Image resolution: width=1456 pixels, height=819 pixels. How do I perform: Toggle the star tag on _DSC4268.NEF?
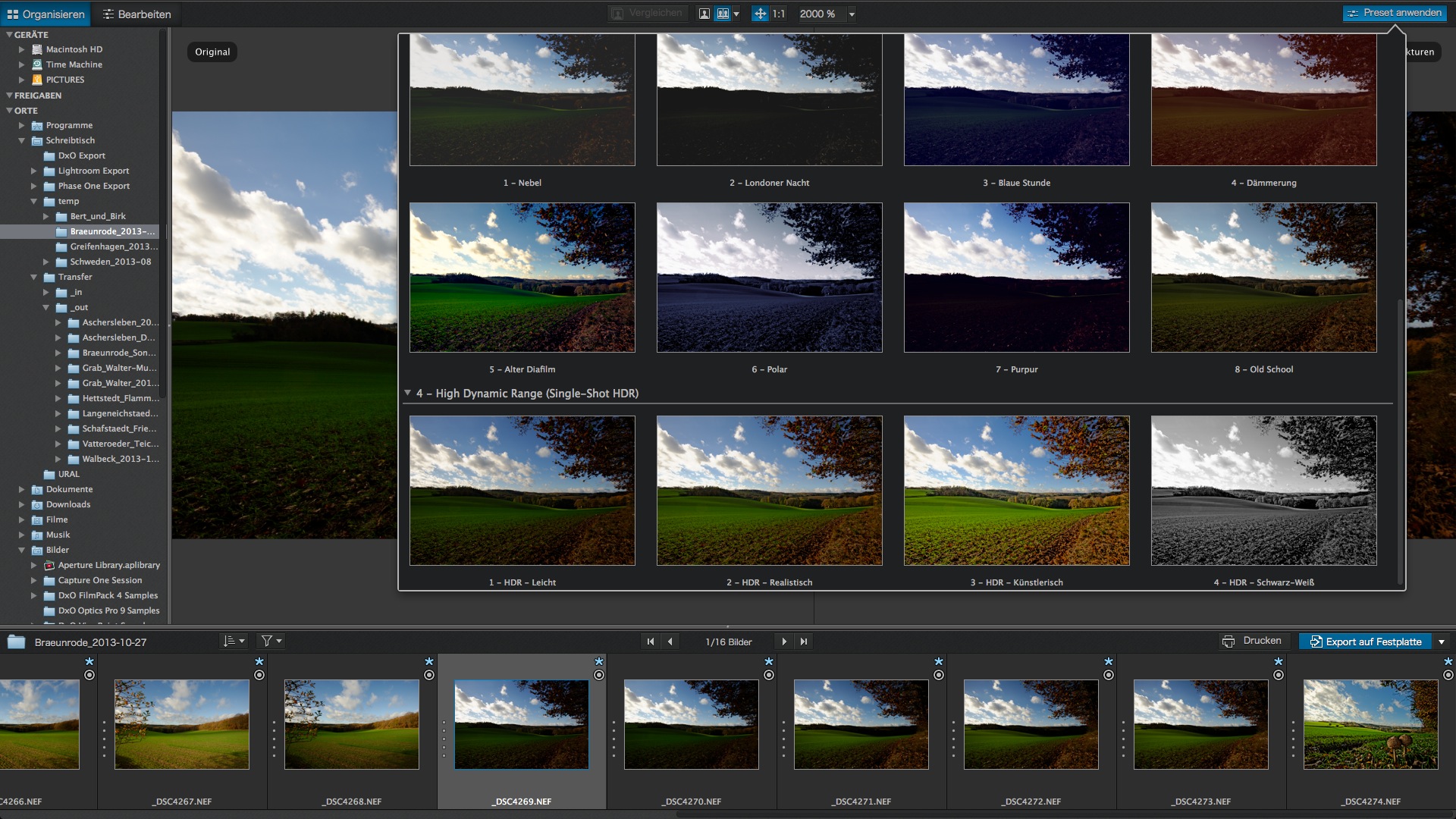coord(429,662)
